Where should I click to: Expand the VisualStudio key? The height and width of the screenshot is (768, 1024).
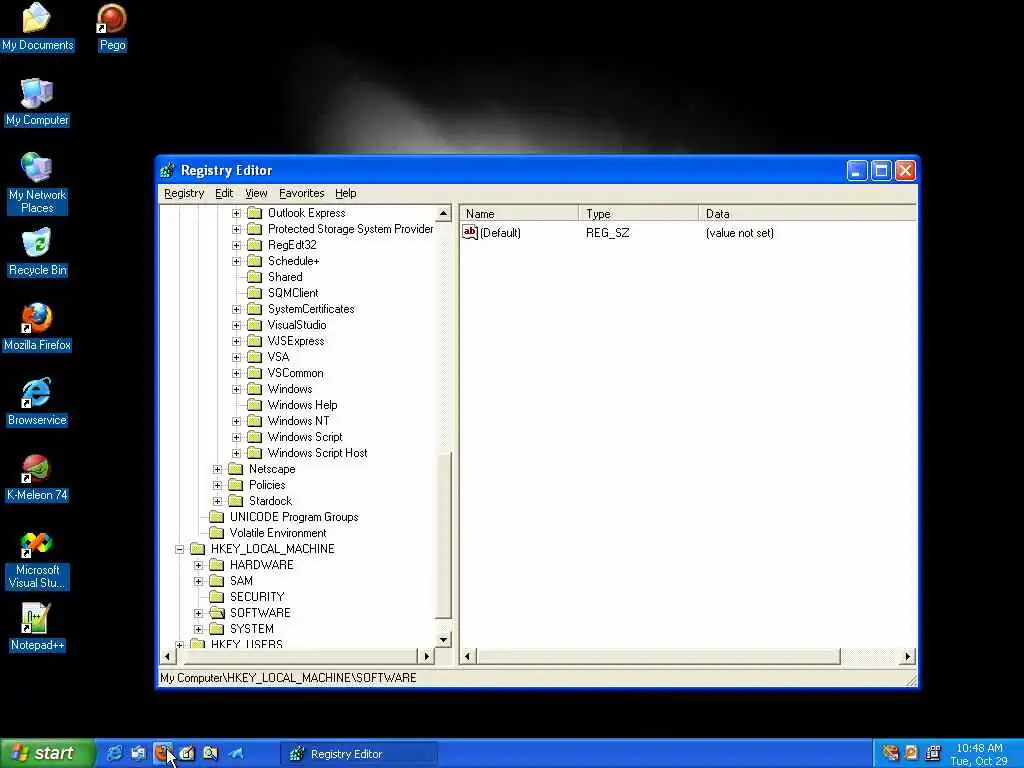tap(236, 325)
